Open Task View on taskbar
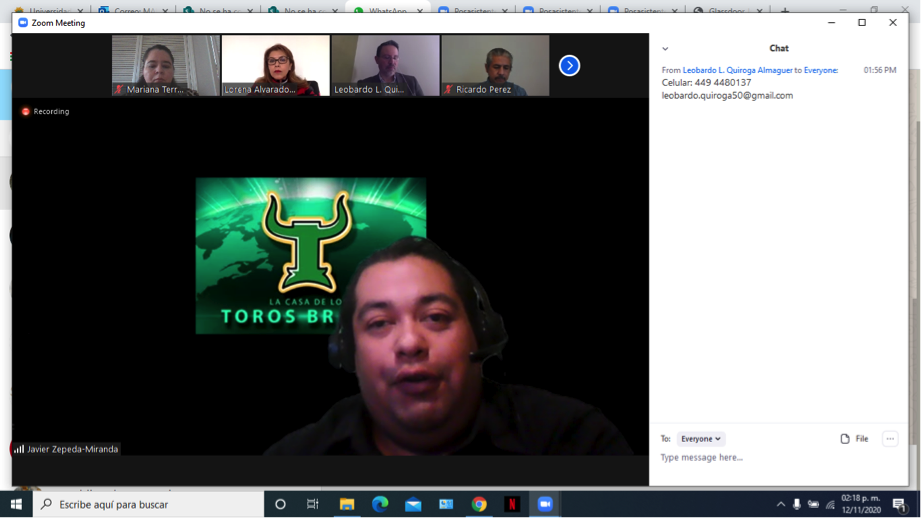921x518 pixels. coord(312,504)
